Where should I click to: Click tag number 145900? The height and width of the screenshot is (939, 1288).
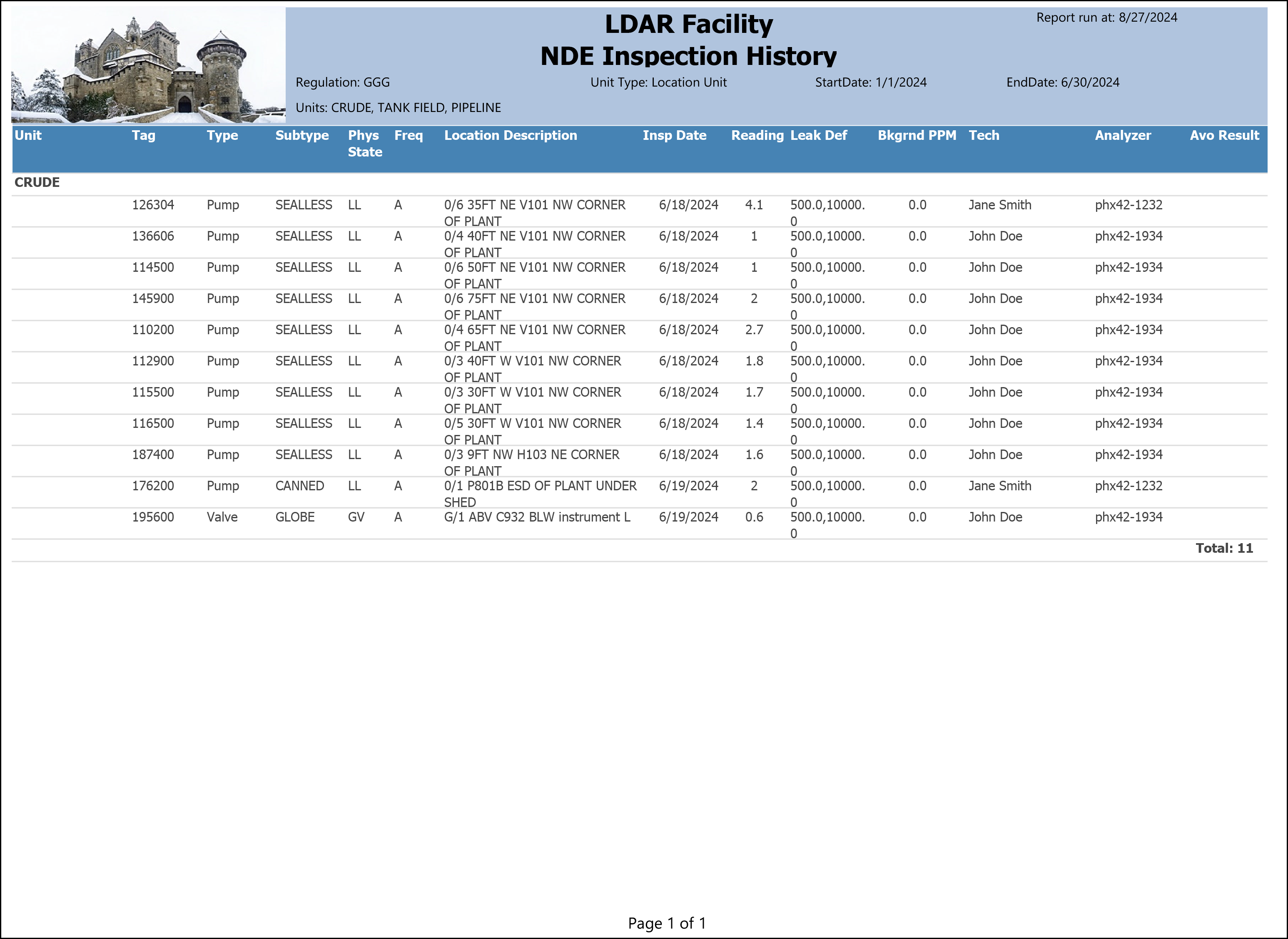click(x=153, y=299)
